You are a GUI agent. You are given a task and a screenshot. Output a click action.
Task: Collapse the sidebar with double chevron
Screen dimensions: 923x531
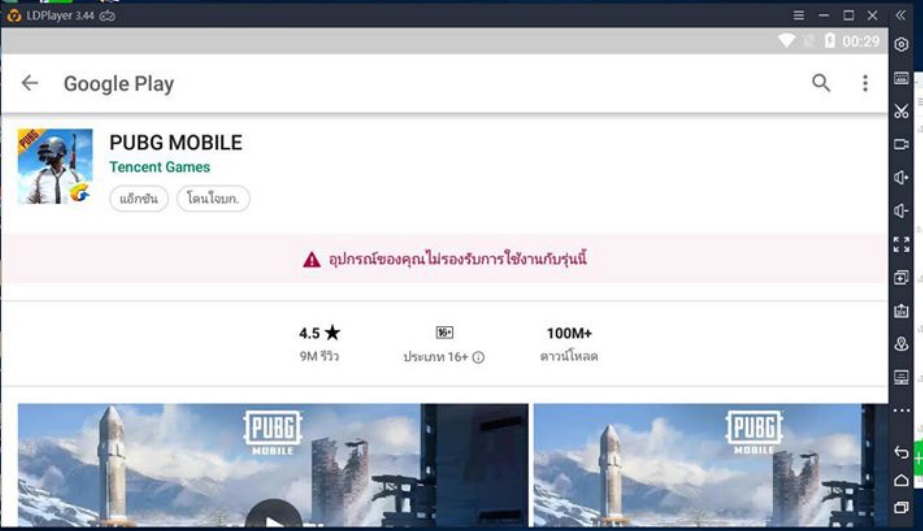(901, 16)
